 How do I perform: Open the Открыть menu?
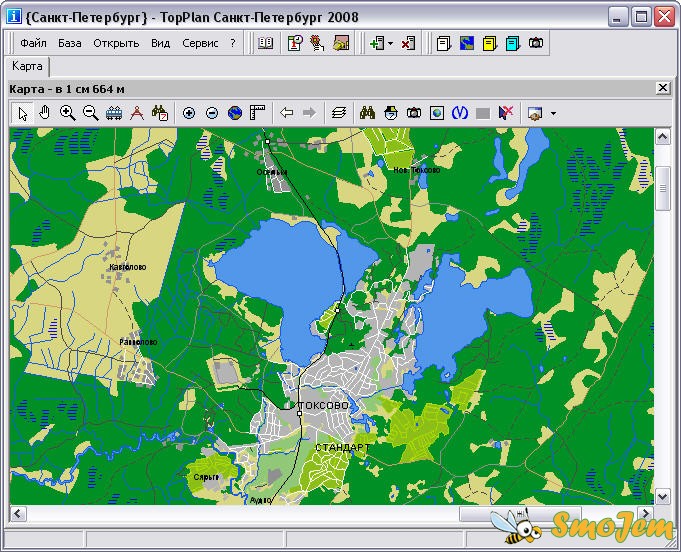click(x=116, y=43)
